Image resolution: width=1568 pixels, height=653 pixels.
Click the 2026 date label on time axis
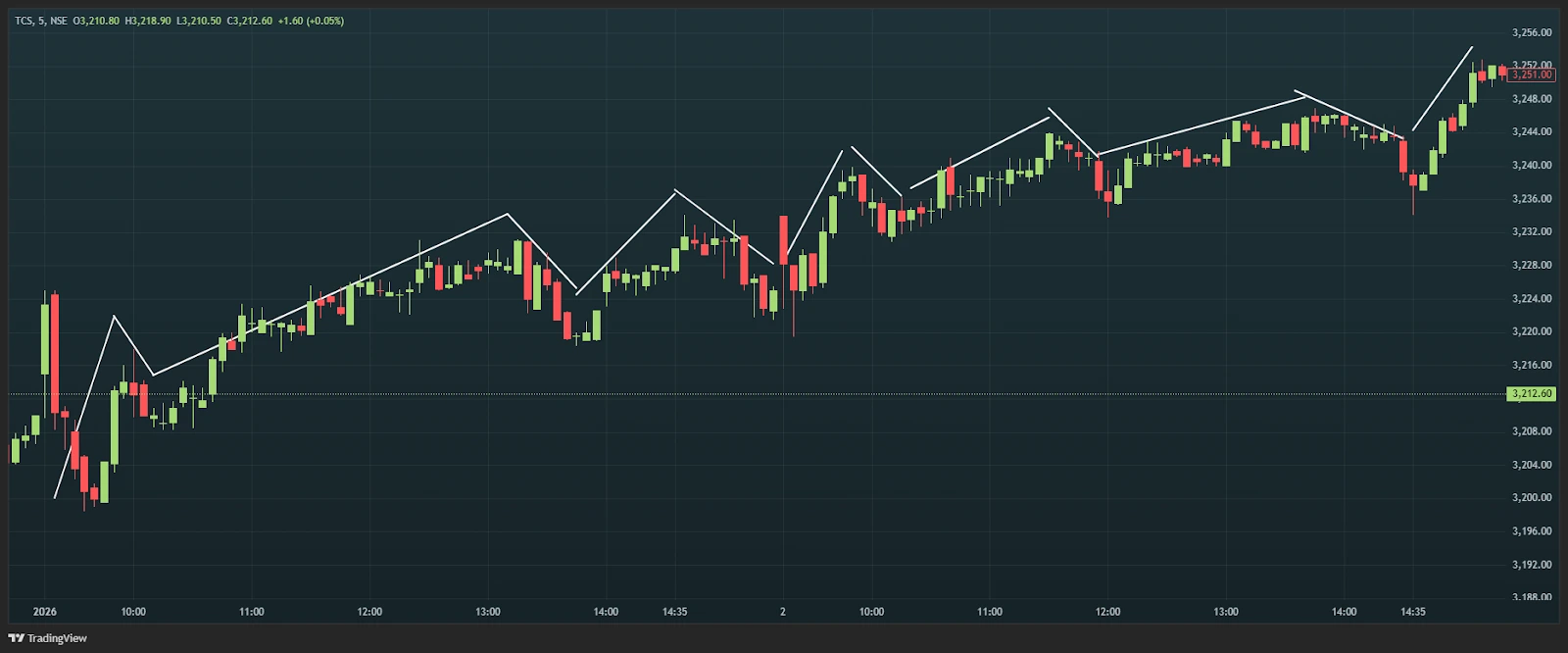[45, 612]
